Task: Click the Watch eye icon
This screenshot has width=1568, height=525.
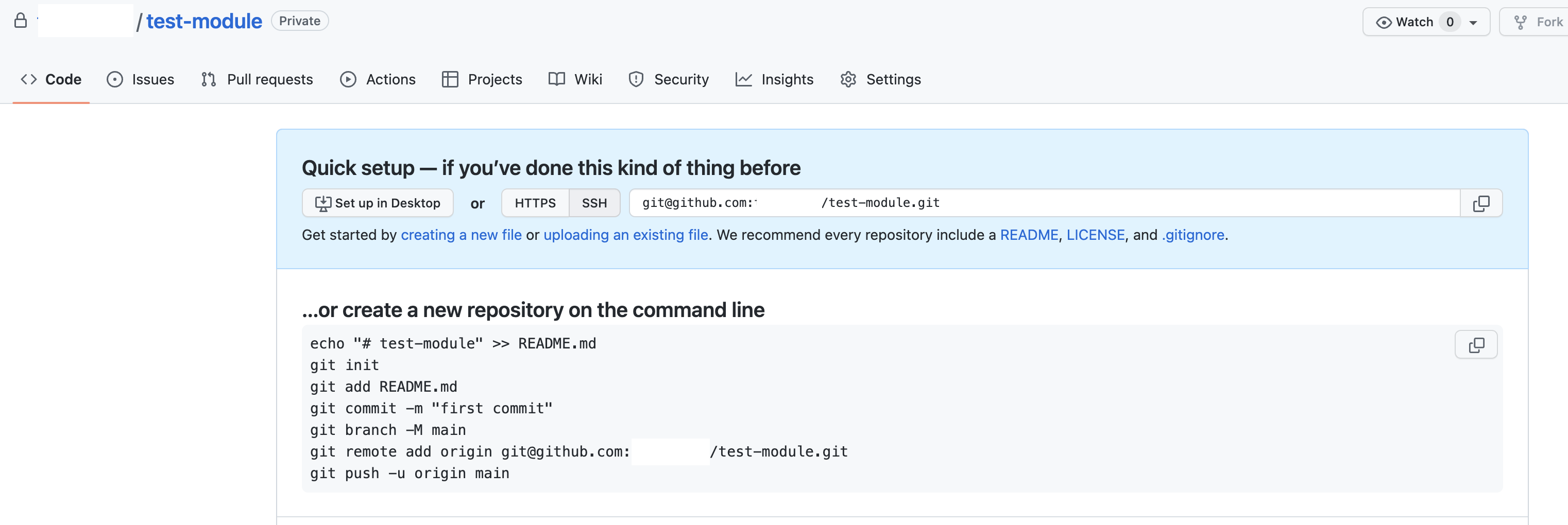Action: pyautogui.click(x=1384, y=23)
